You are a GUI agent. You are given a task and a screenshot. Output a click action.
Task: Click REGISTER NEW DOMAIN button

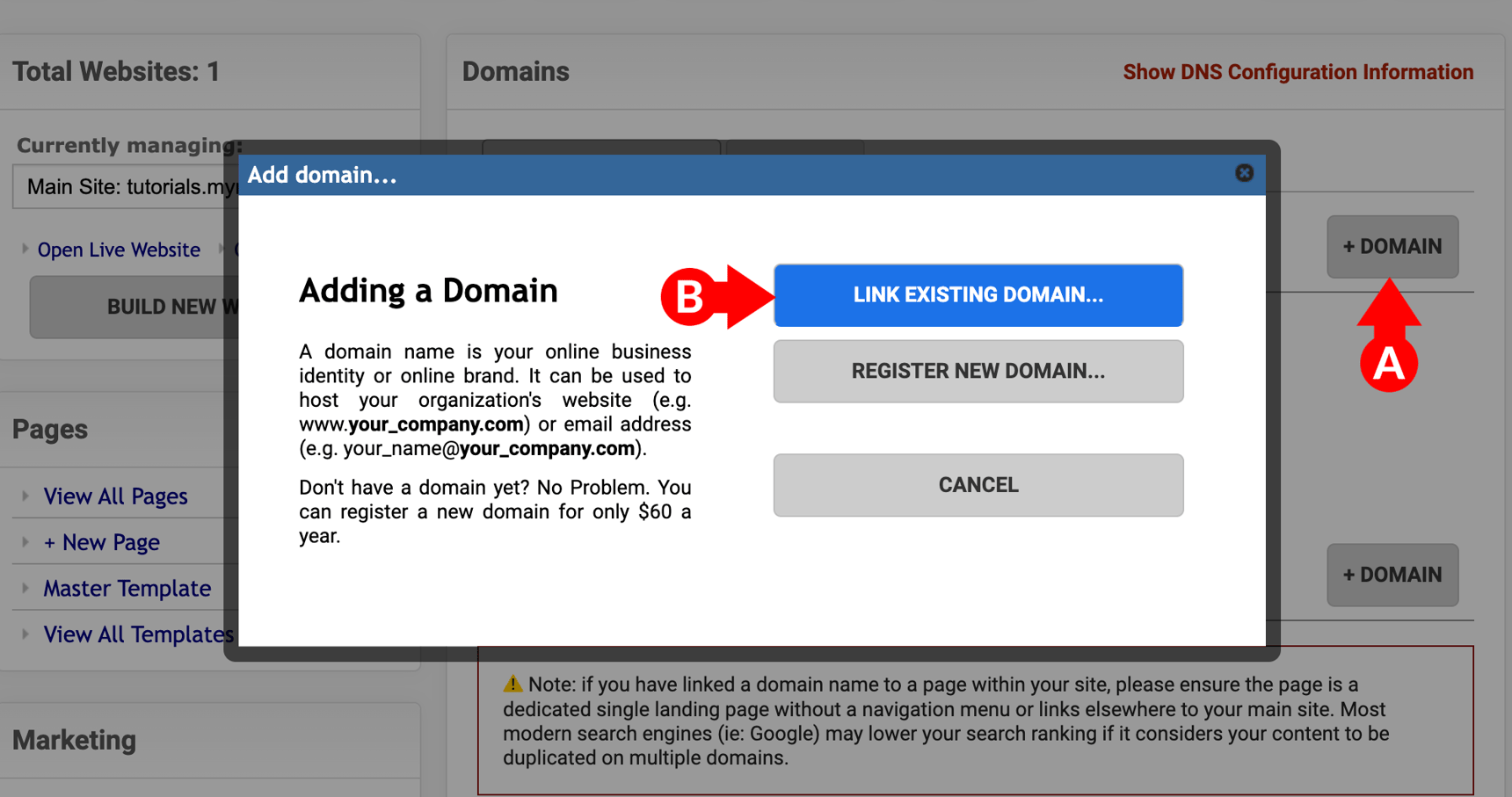978,371
